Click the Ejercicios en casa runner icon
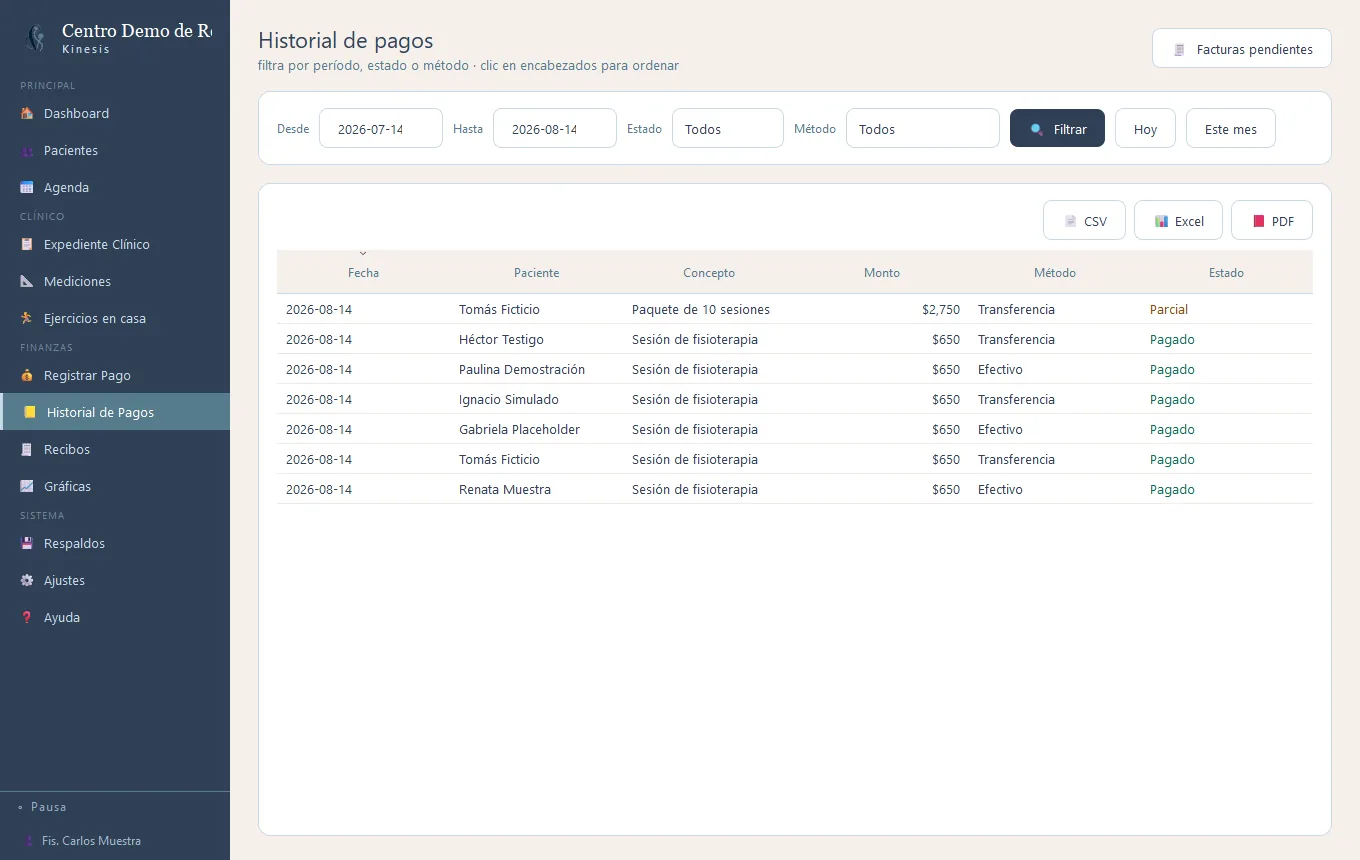This screenshot has height=860, width=1360. point(27,318)
